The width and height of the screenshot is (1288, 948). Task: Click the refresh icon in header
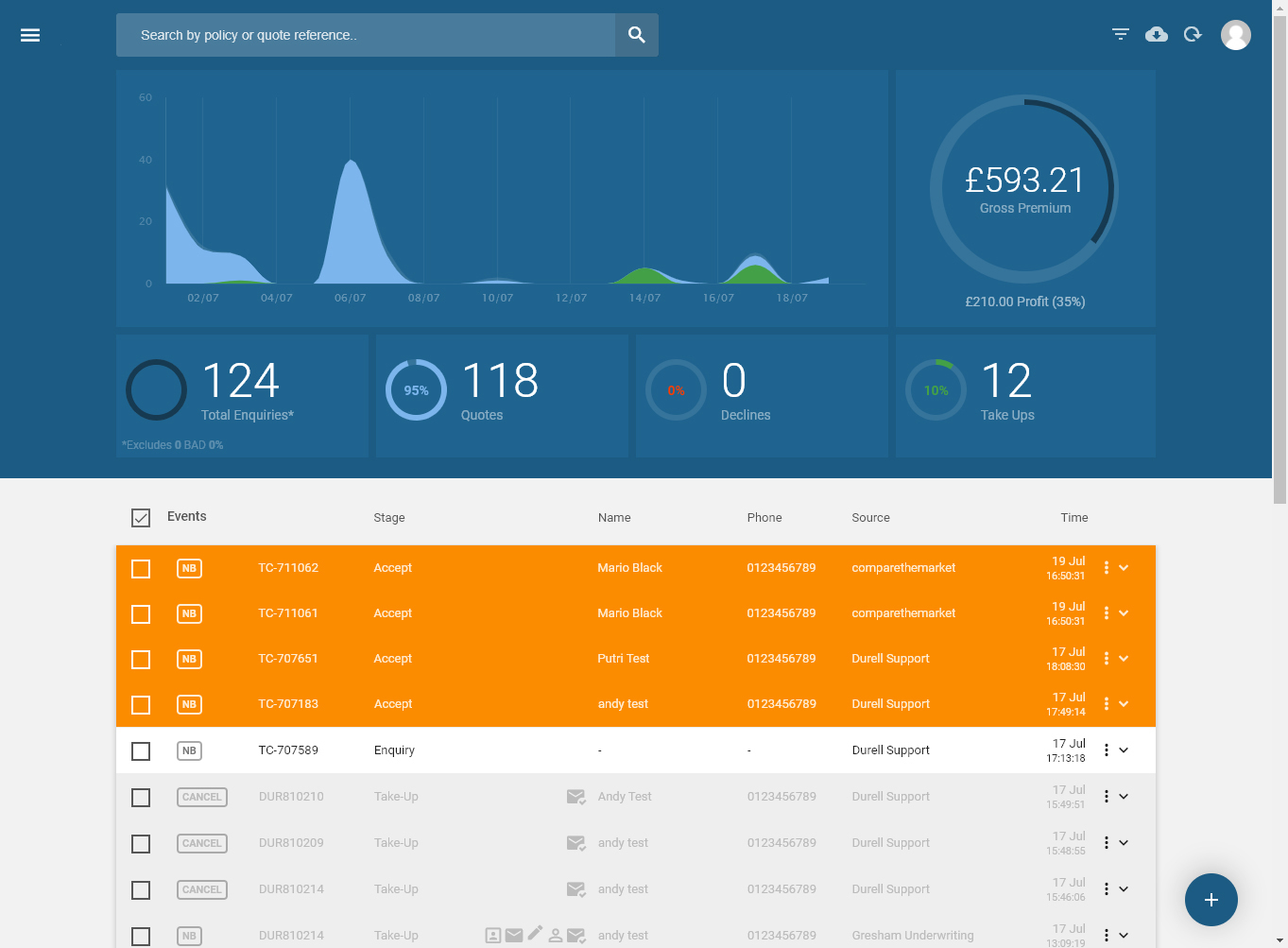tap(1193, 34)
